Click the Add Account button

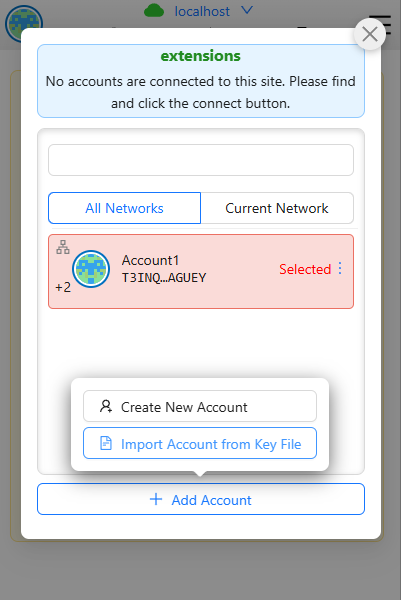(201, 499)
